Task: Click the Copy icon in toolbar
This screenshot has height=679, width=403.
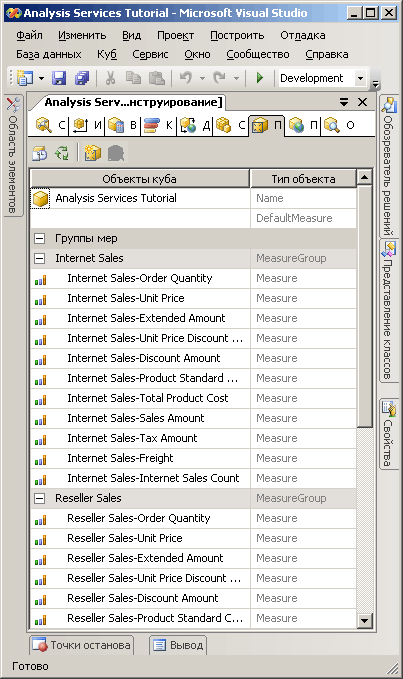Action: 133,78
